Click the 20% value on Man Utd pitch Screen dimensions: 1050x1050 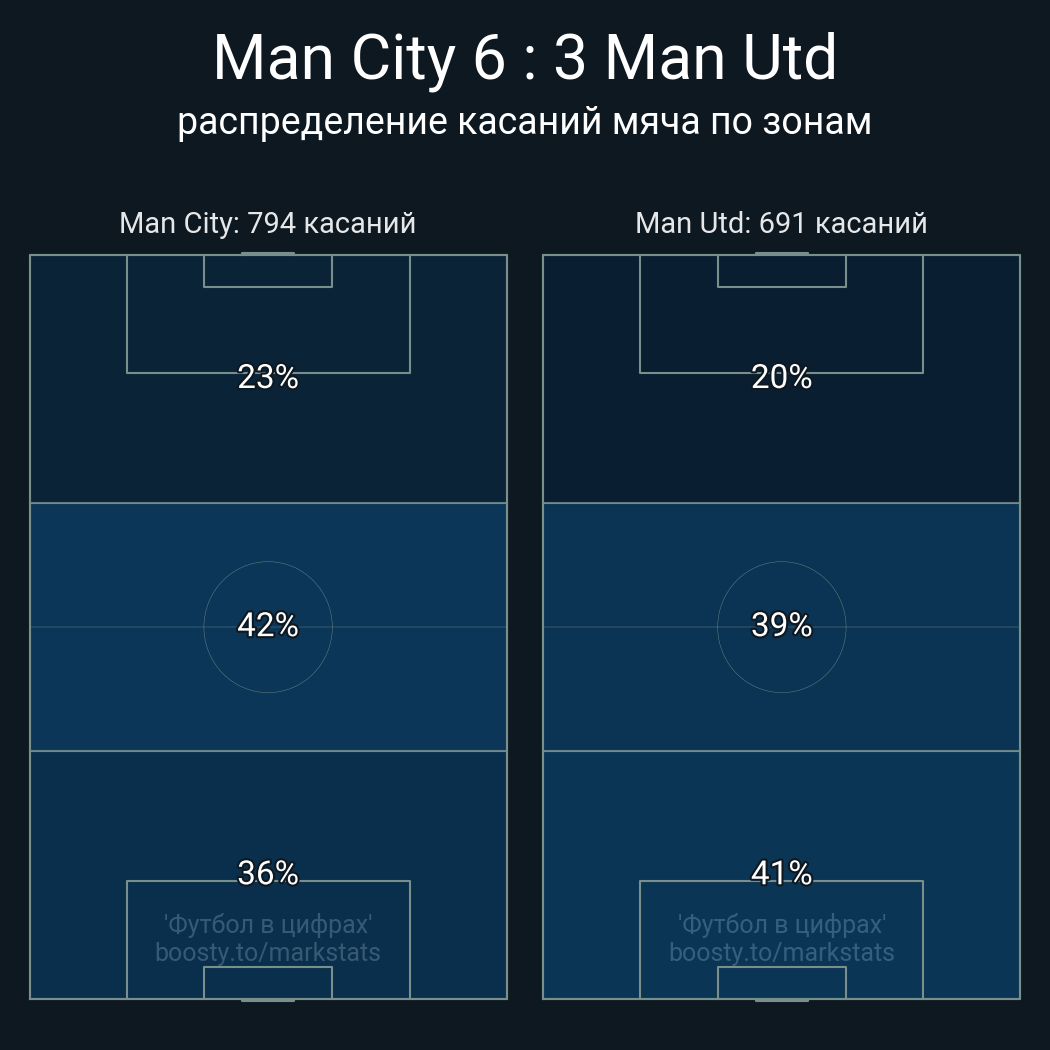(781, 377)
